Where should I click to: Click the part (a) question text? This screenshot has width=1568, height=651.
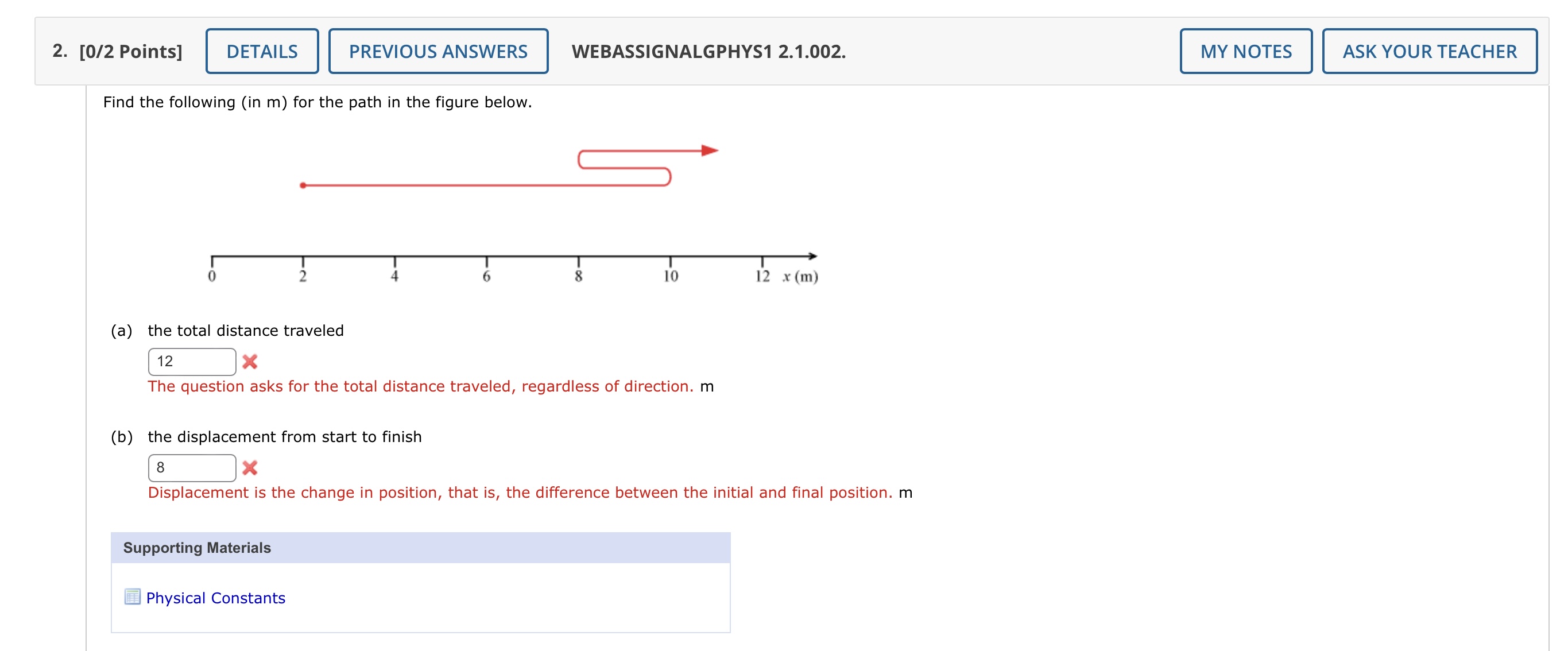pos(246,330)
